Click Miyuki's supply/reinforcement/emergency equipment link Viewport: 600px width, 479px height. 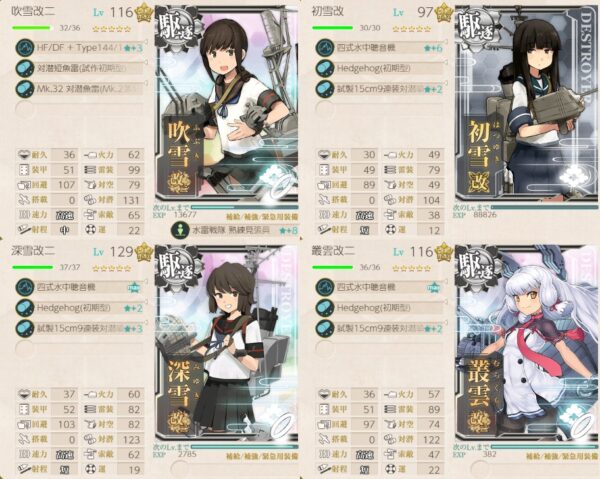(x=262, y=456)
